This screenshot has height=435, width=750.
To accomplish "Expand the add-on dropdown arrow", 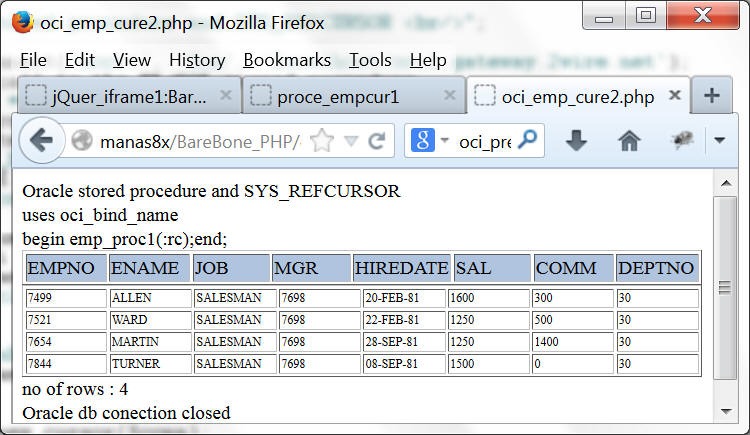I will tap(719, 140).
